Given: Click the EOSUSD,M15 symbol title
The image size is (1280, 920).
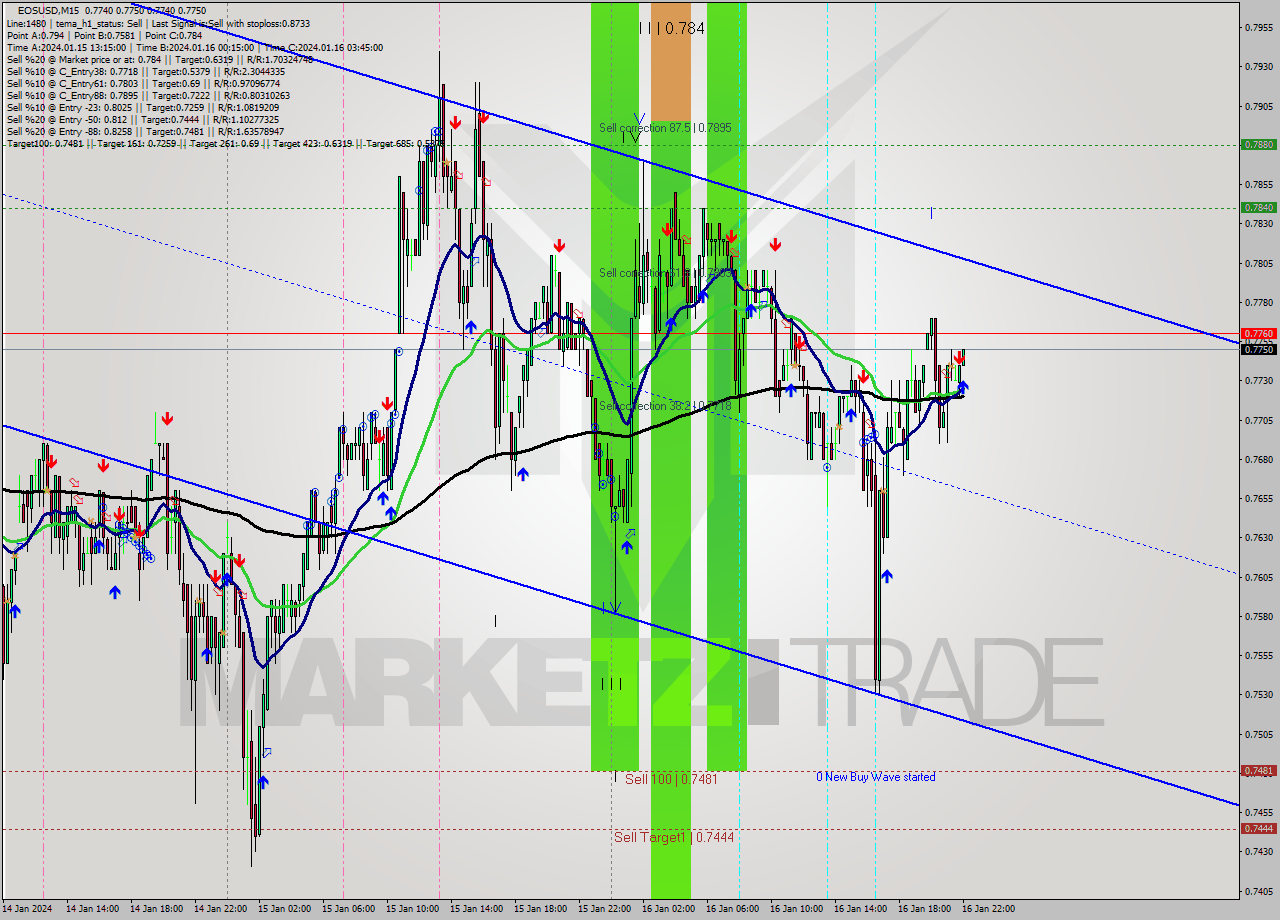Looking at the screenshot, I should pyautogui.click(x=50, y=10).
